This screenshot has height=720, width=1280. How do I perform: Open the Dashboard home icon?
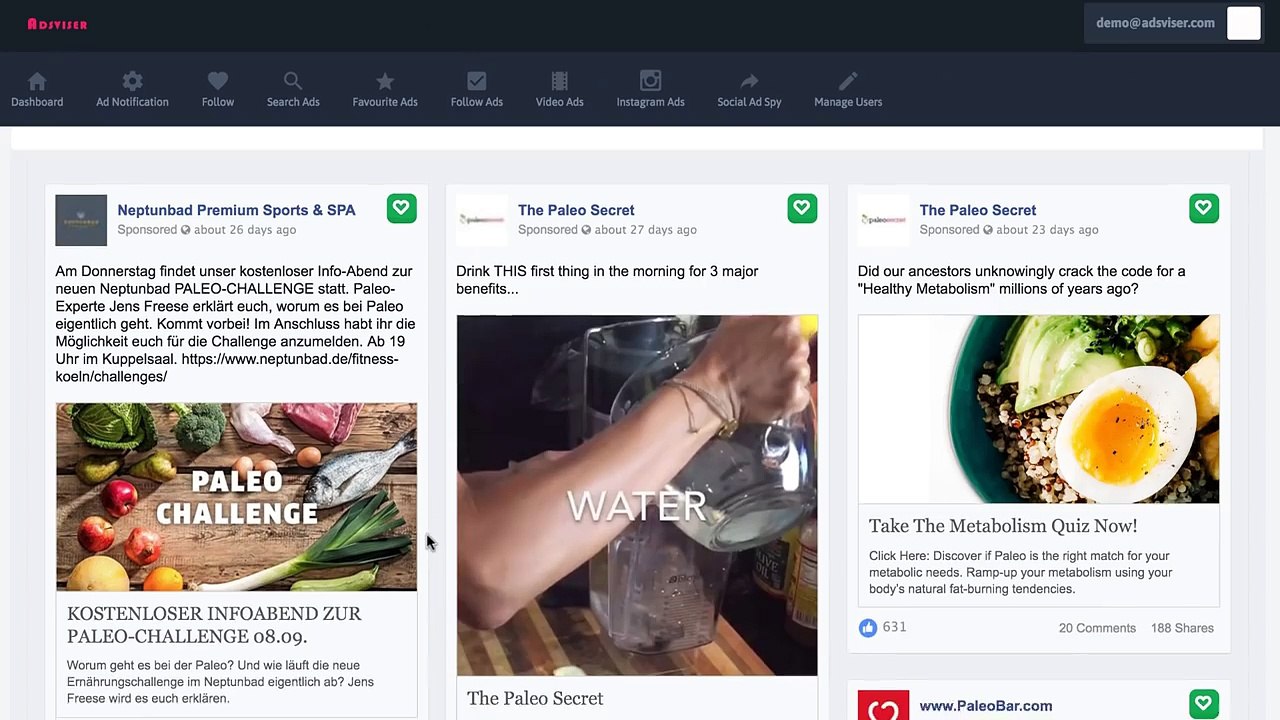37,81
